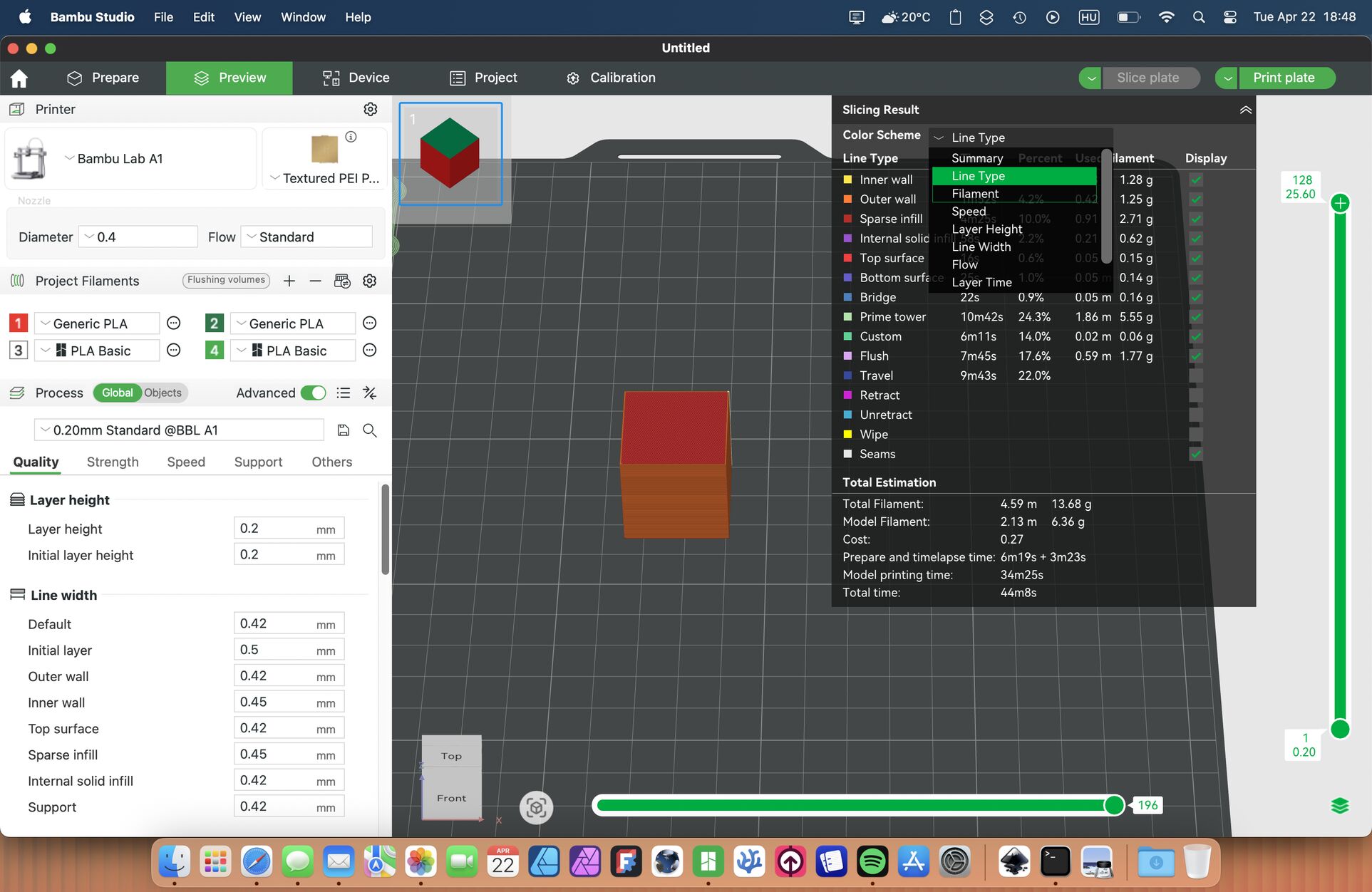Screen dimensions: 1372x892
Task: Open options for filament 1 Generic PLA
Action: (x=173, y=323)
